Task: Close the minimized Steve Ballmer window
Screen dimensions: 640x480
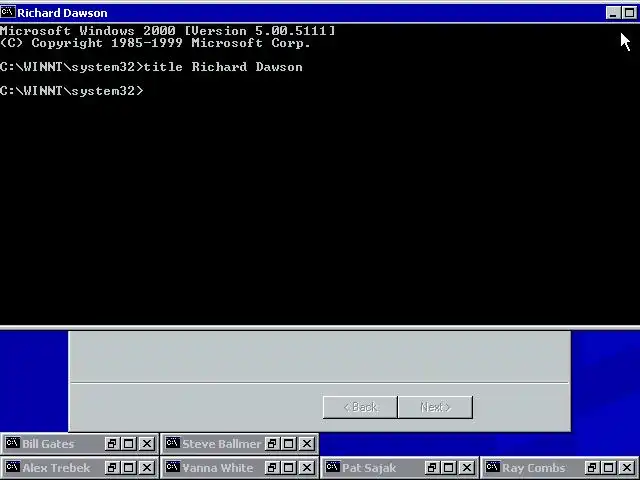Action: tap(307, 444)
